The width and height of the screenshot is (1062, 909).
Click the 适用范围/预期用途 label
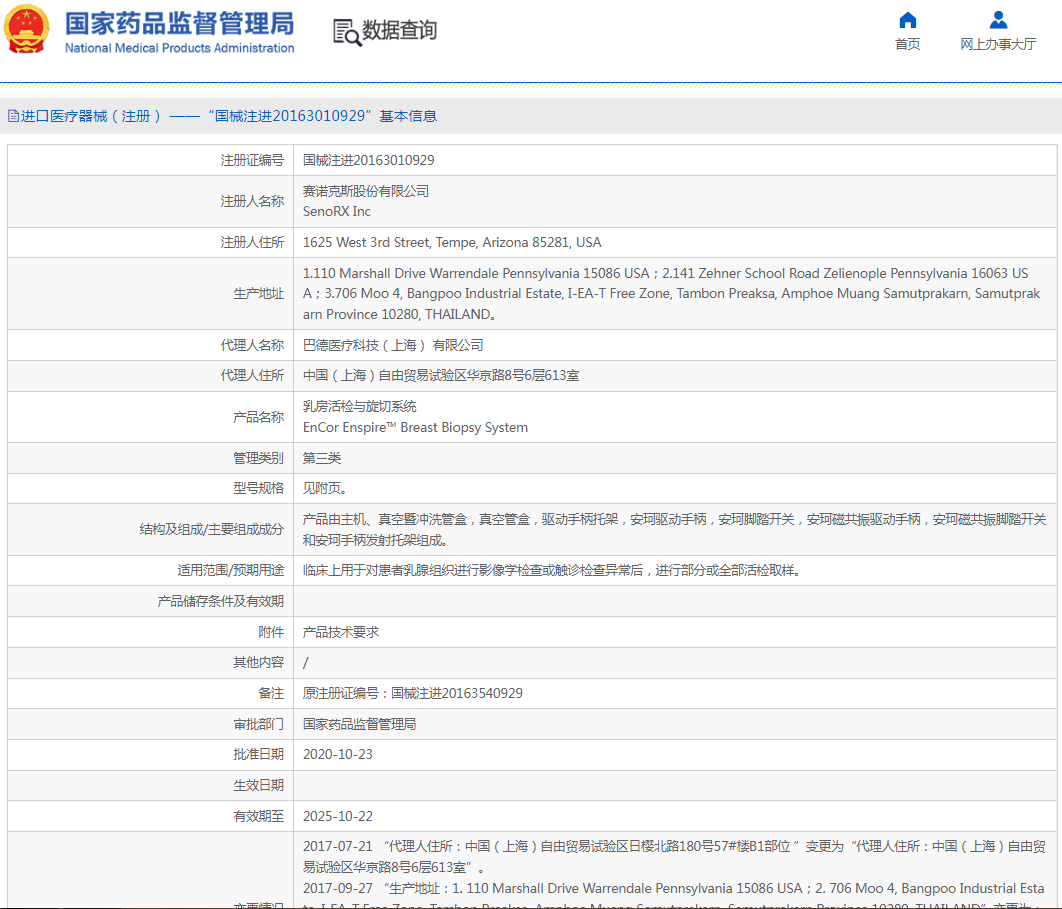click(230, 570)
